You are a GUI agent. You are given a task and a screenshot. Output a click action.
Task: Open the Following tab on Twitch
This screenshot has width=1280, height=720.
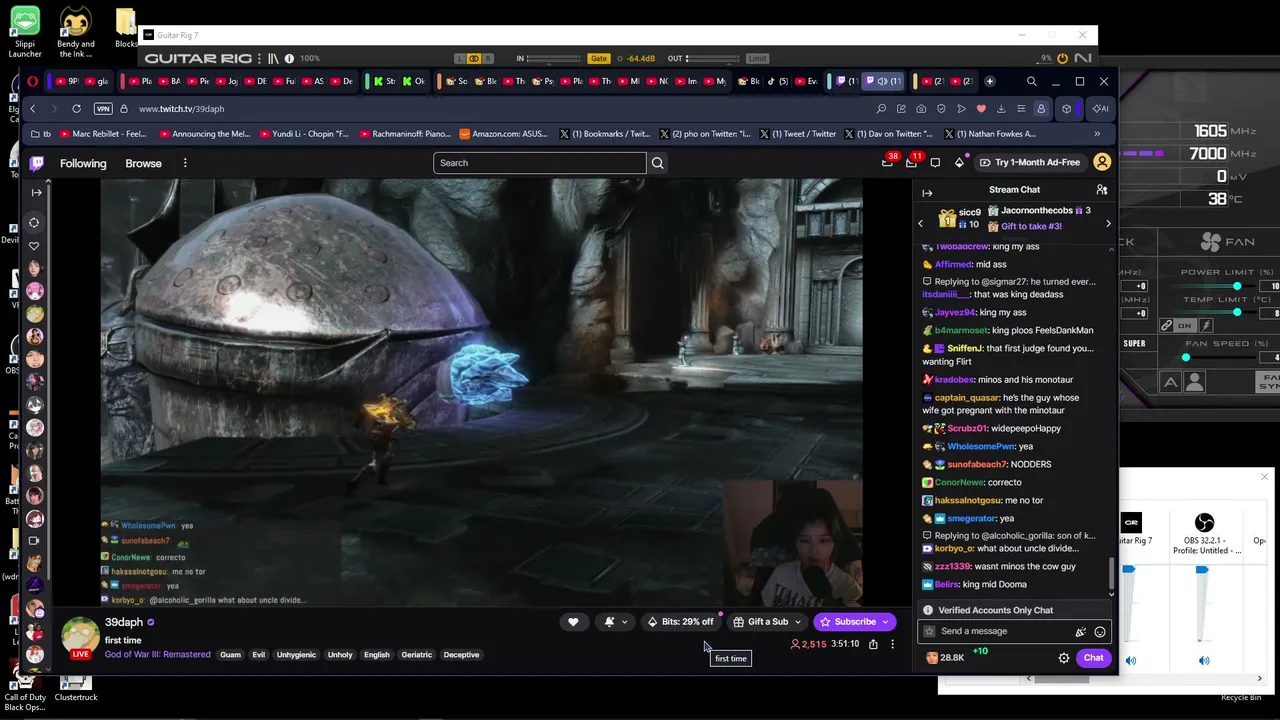83,163
